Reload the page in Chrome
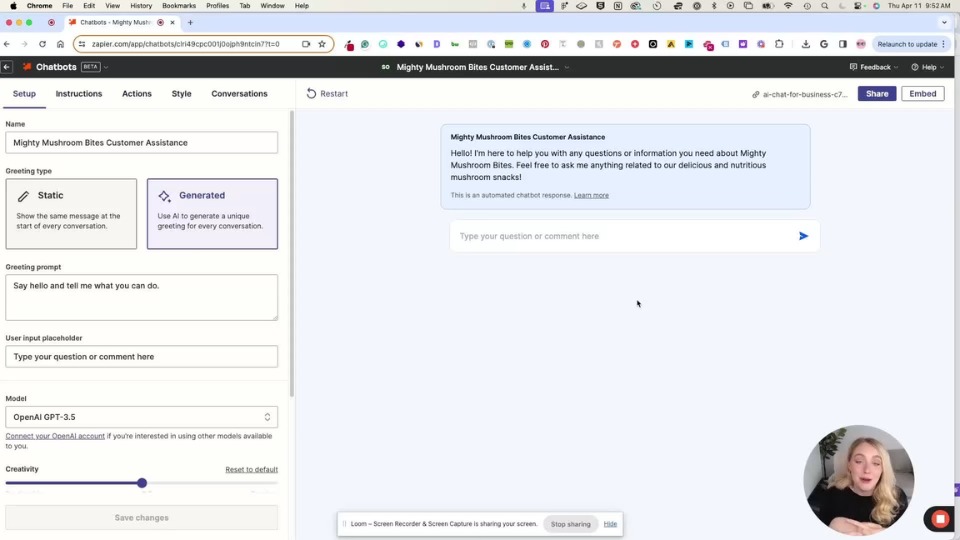This screenshot has width=960, height=540. pos(42,44)
